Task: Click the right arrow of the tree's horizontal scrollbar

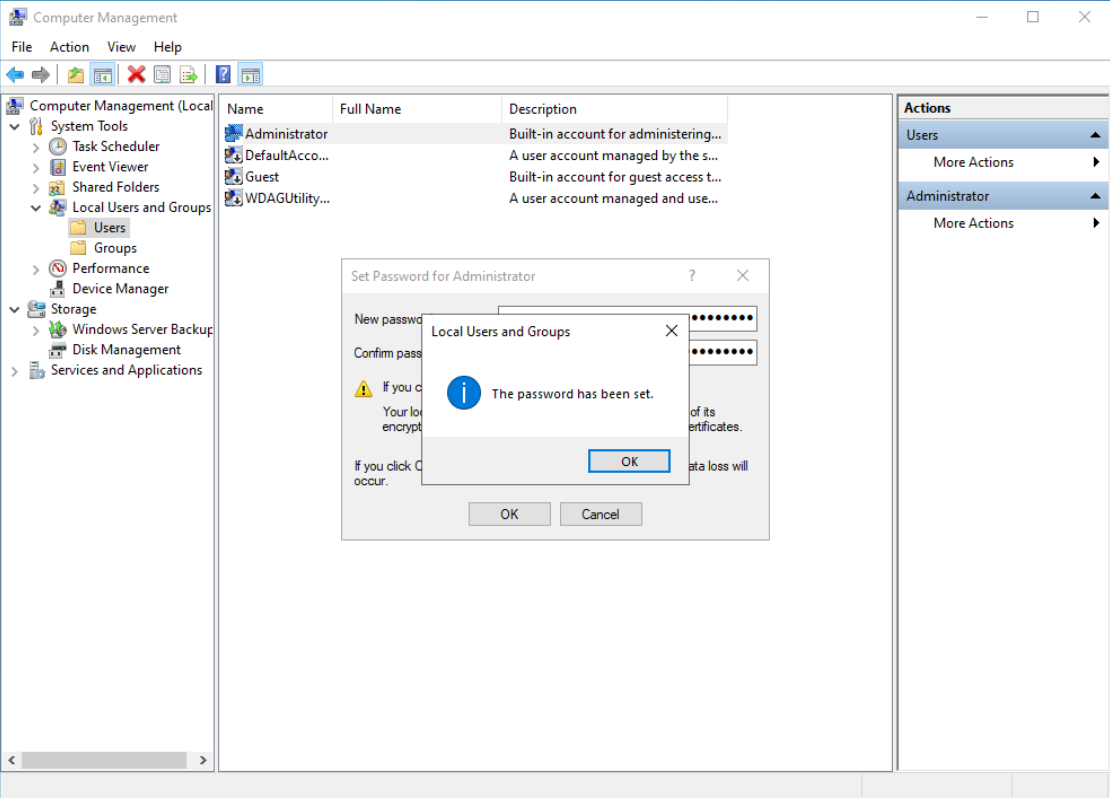Action: [204, 760]
